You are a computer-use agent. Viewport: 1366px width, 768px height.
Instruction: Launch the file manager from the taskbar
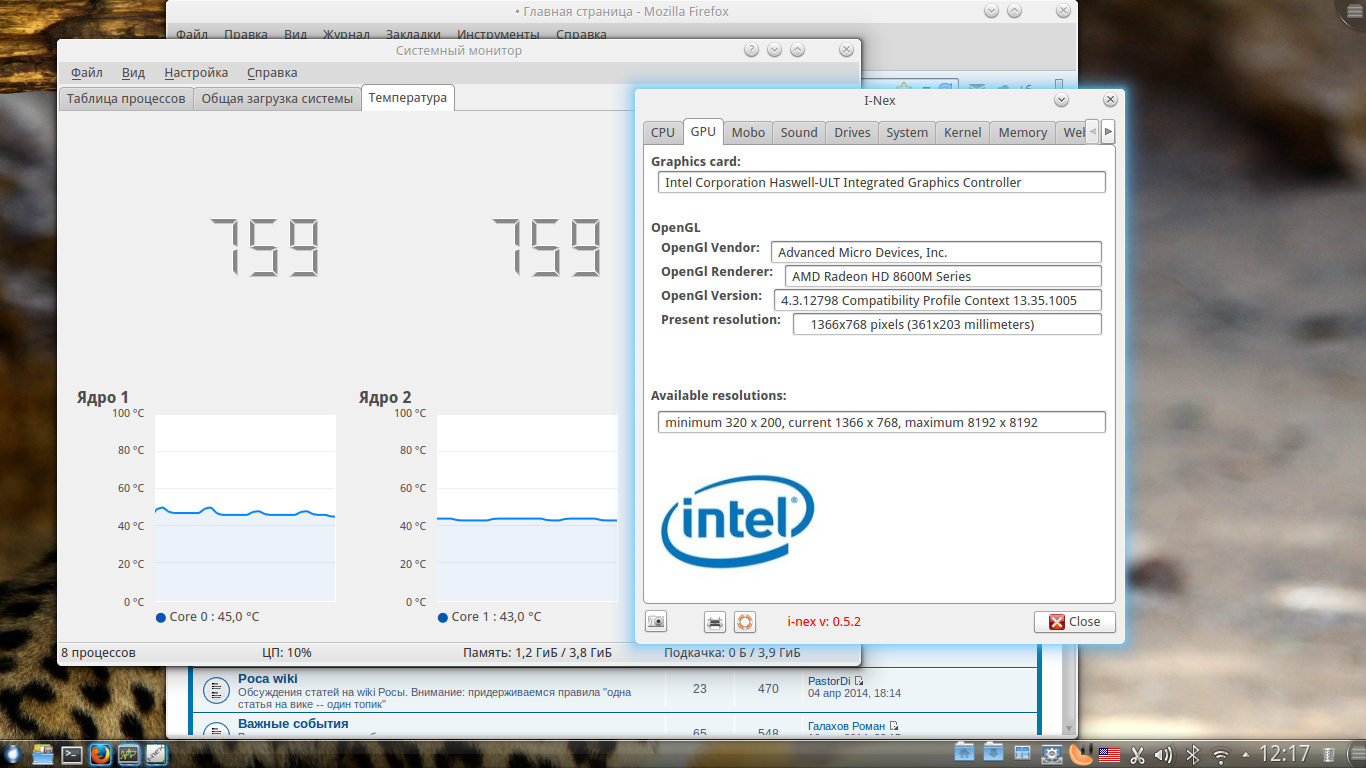point(45,754)
